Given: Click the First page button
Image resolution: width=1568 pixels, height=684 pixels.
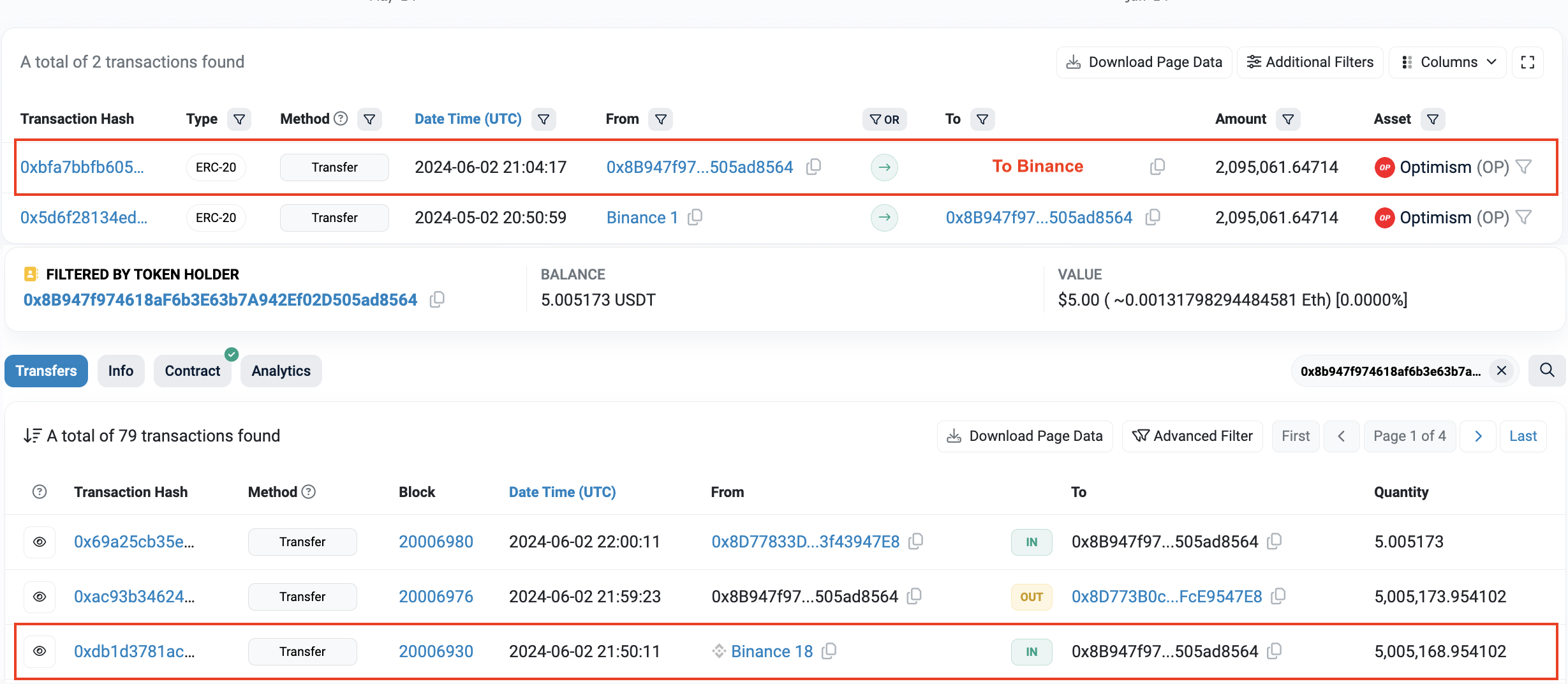Looking at the screenshot, I should point(1296,436).
